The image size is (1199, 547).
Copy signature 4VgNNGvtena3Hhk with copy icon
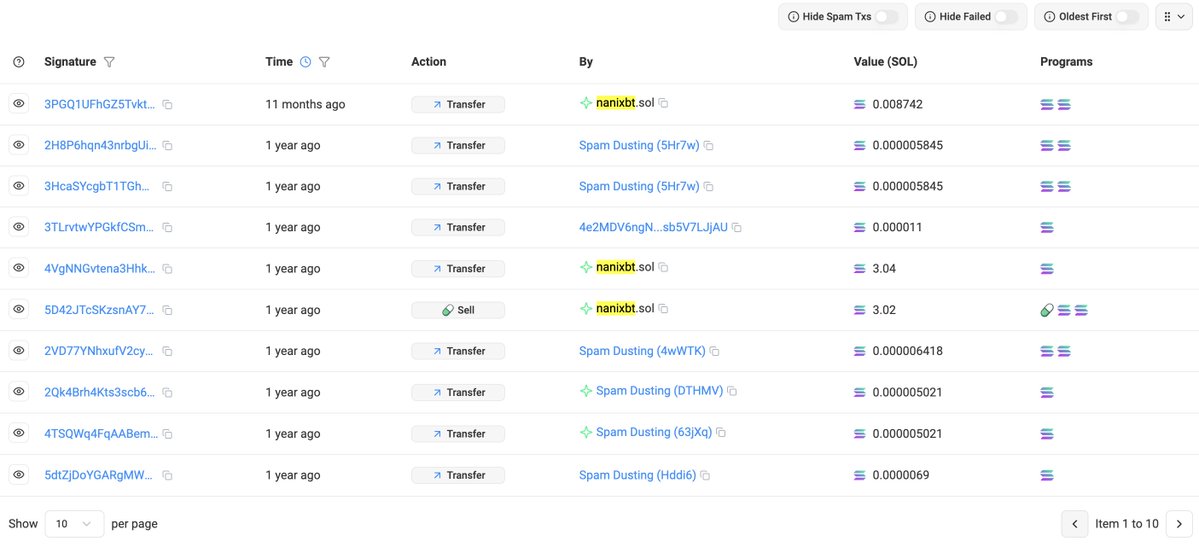coord(167,269)
